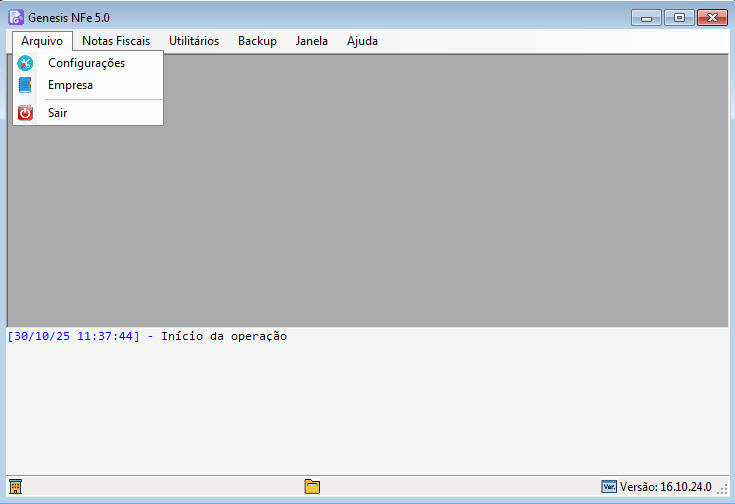Close the open Arquivo menu

click(42, 41)
